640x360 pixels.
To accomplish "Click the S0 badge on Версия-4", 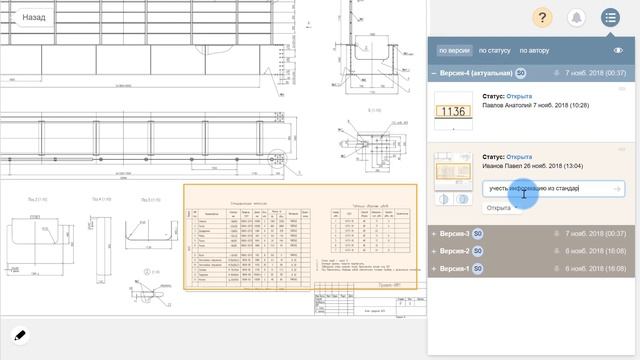I will point(520,73).
